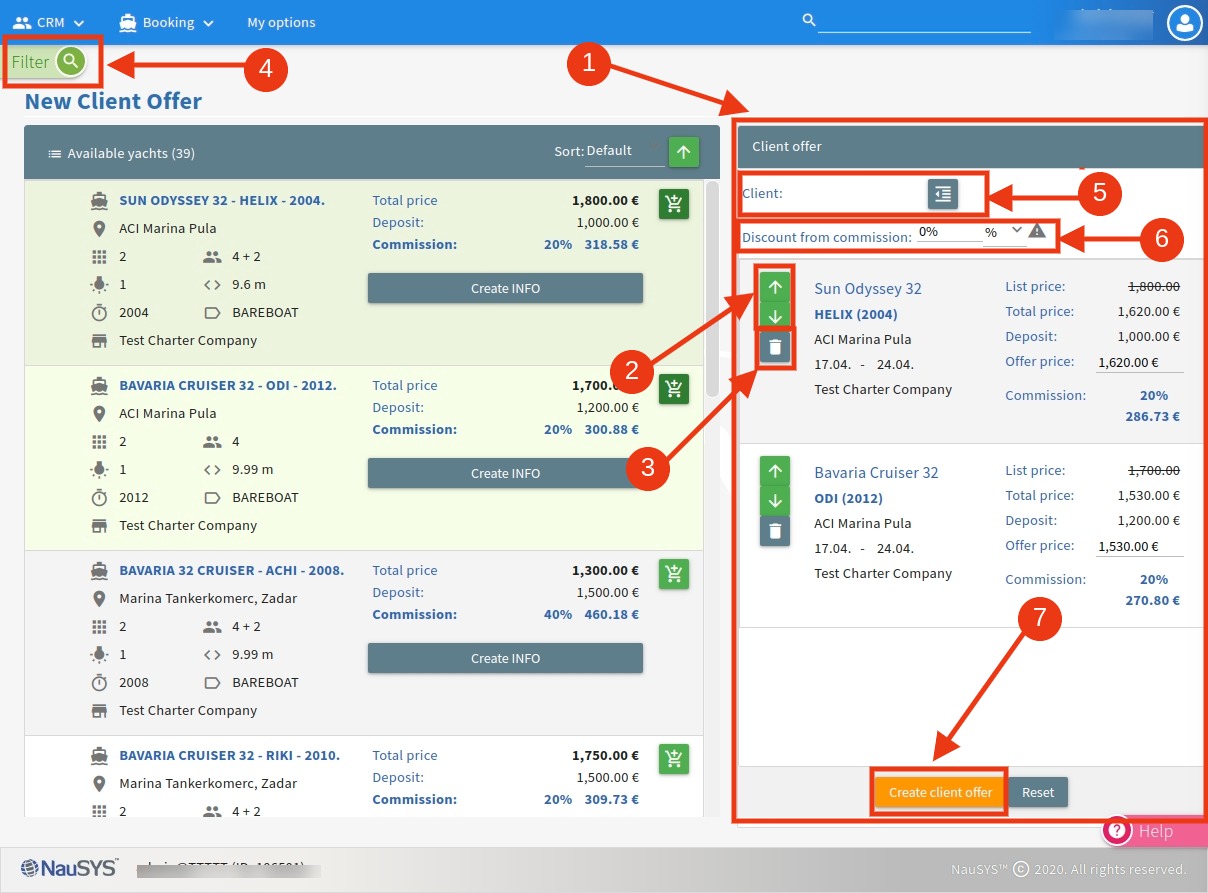Move Sun Odyssey 32 offer down

775,317
